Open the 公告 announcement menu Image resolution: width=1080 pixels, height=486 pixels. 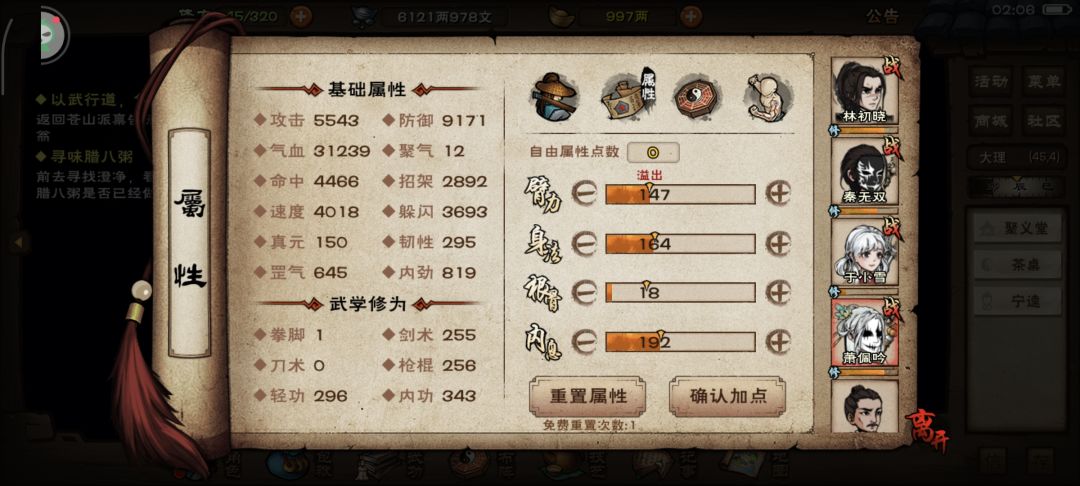click(x=882, y=17)
